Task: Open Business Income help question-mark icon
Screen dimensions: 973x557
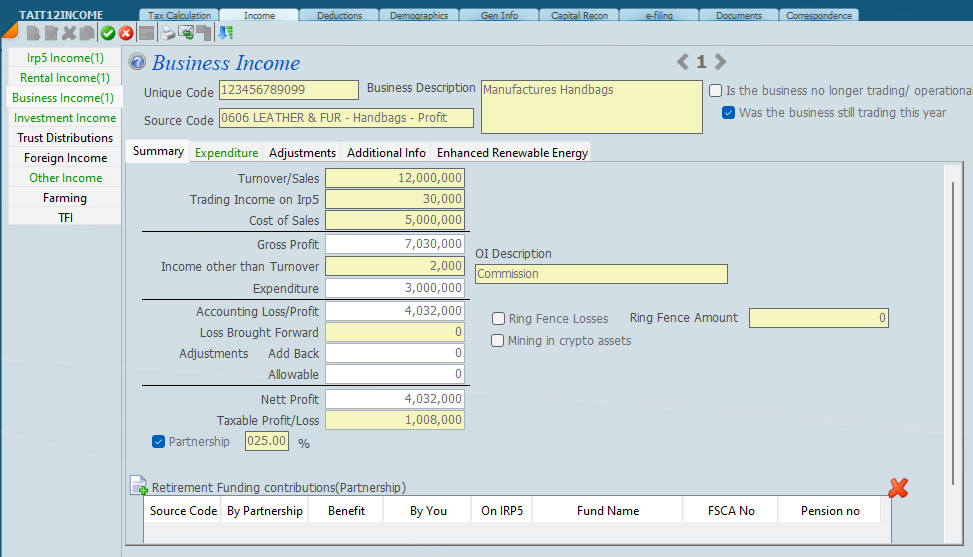Action: (x=138, y=63)
